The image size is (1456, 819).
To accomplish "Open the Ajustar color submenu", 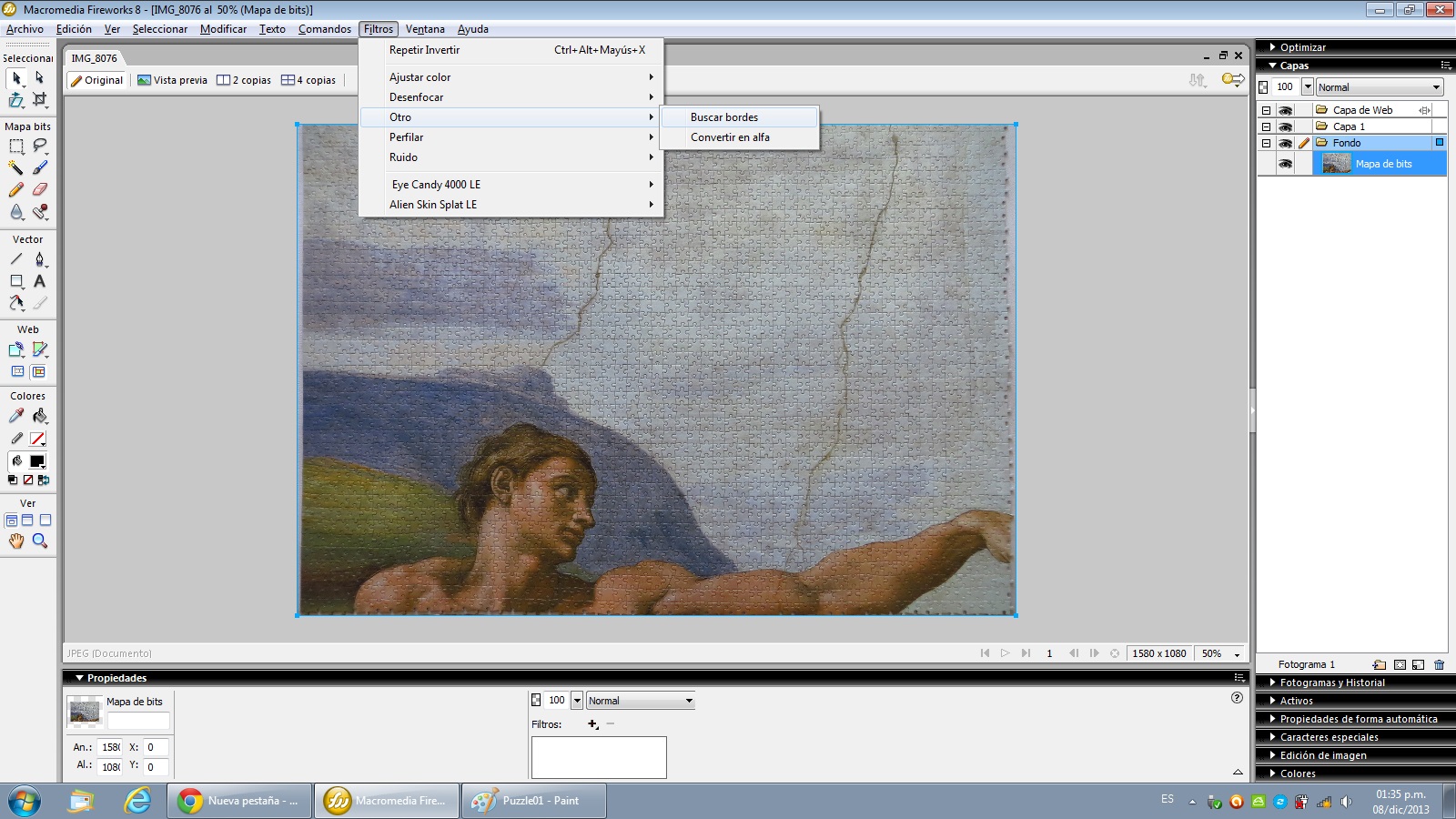I will pos(511,77).
